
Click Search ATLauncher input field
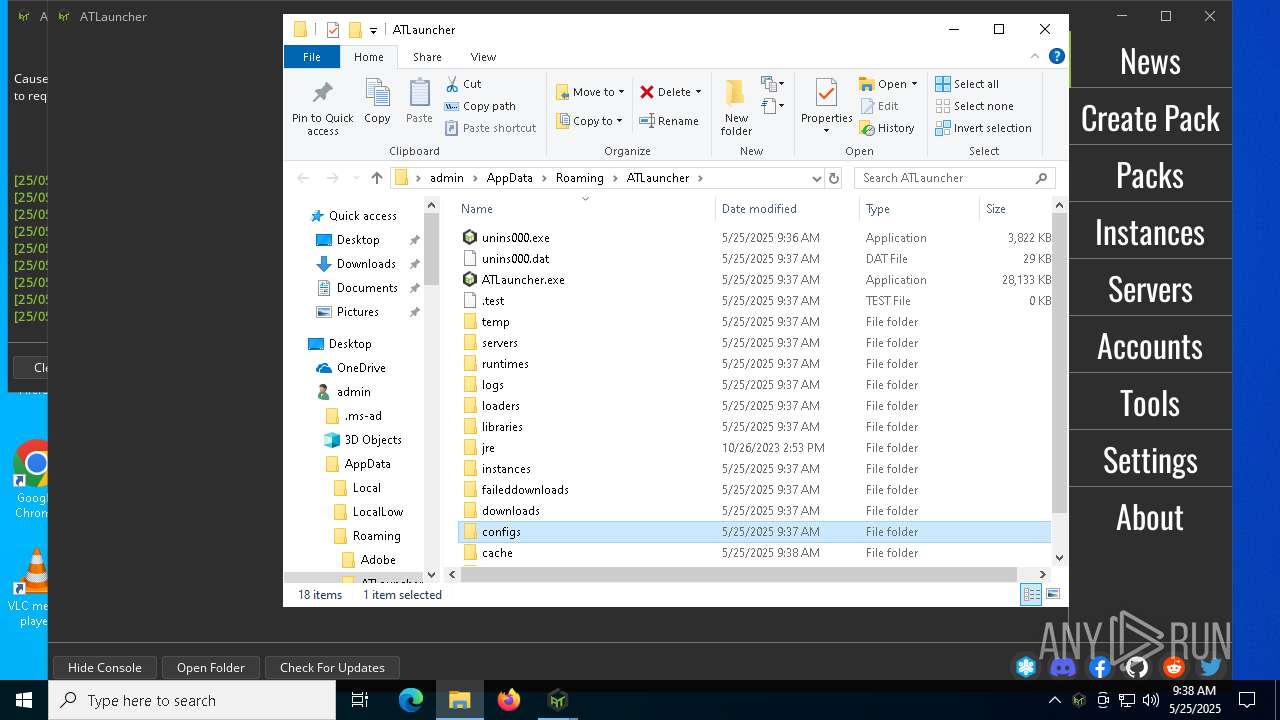955,178
